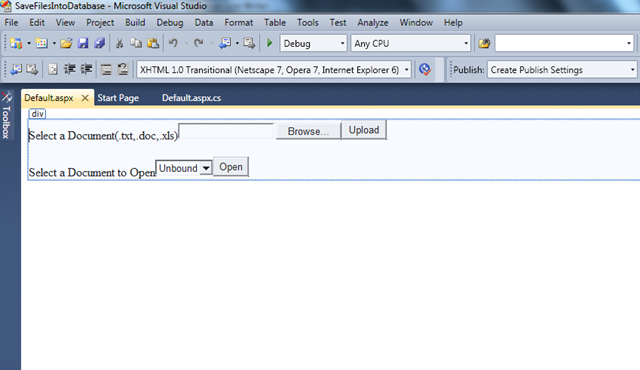Expand the Create Publish Settings dropdown
Image resolution: width=640 pixels, height=370 pixels.
pos(632,70)
